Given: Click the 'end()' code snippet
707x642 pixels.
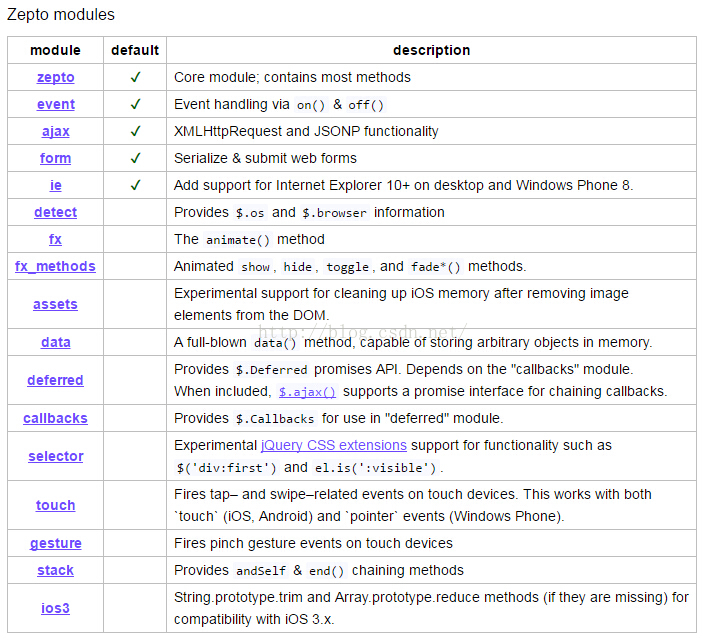Looking at the screenshot, I should [326, 571].
